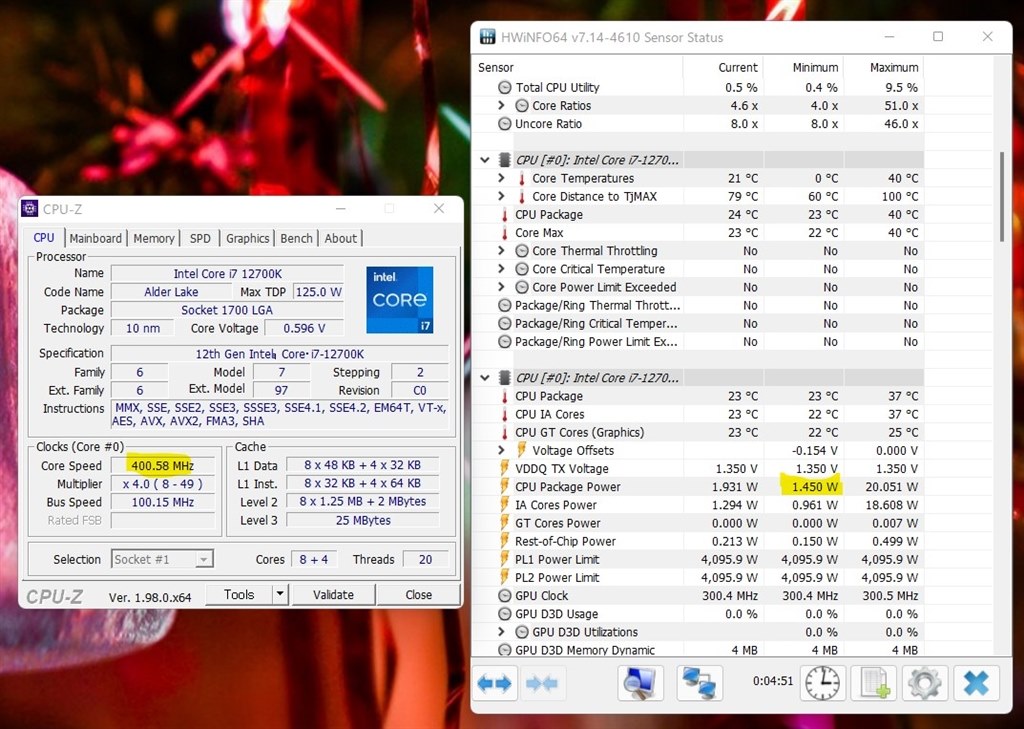Image resolution: width=1024 pixels, height=729 pixels.
Task: Click the Close button in CPU-Z
Action: (x=419, y=594)
